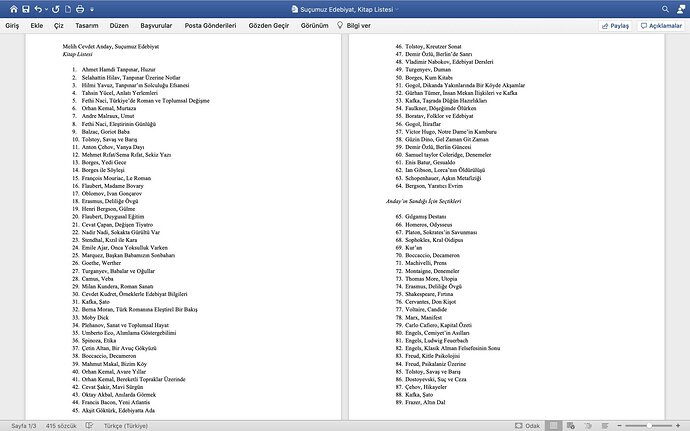Open the Başvurular tab
The width and height of the screenshot is (690, 431).
[156, 26]
